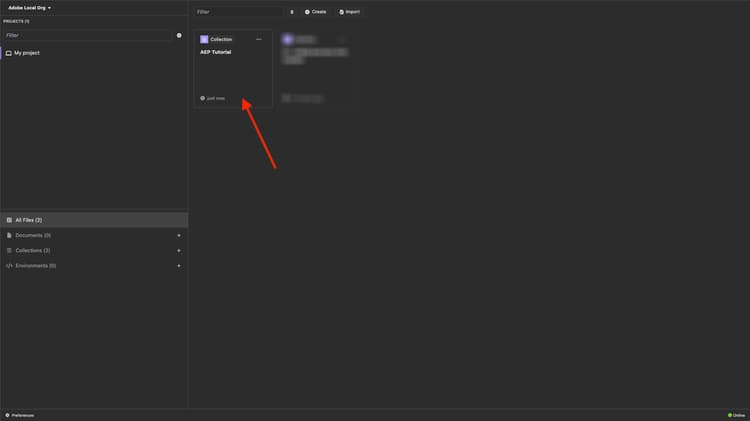Add a new project with the plus icon
This screenshot has height=421, width=750.
click(179, 35)
